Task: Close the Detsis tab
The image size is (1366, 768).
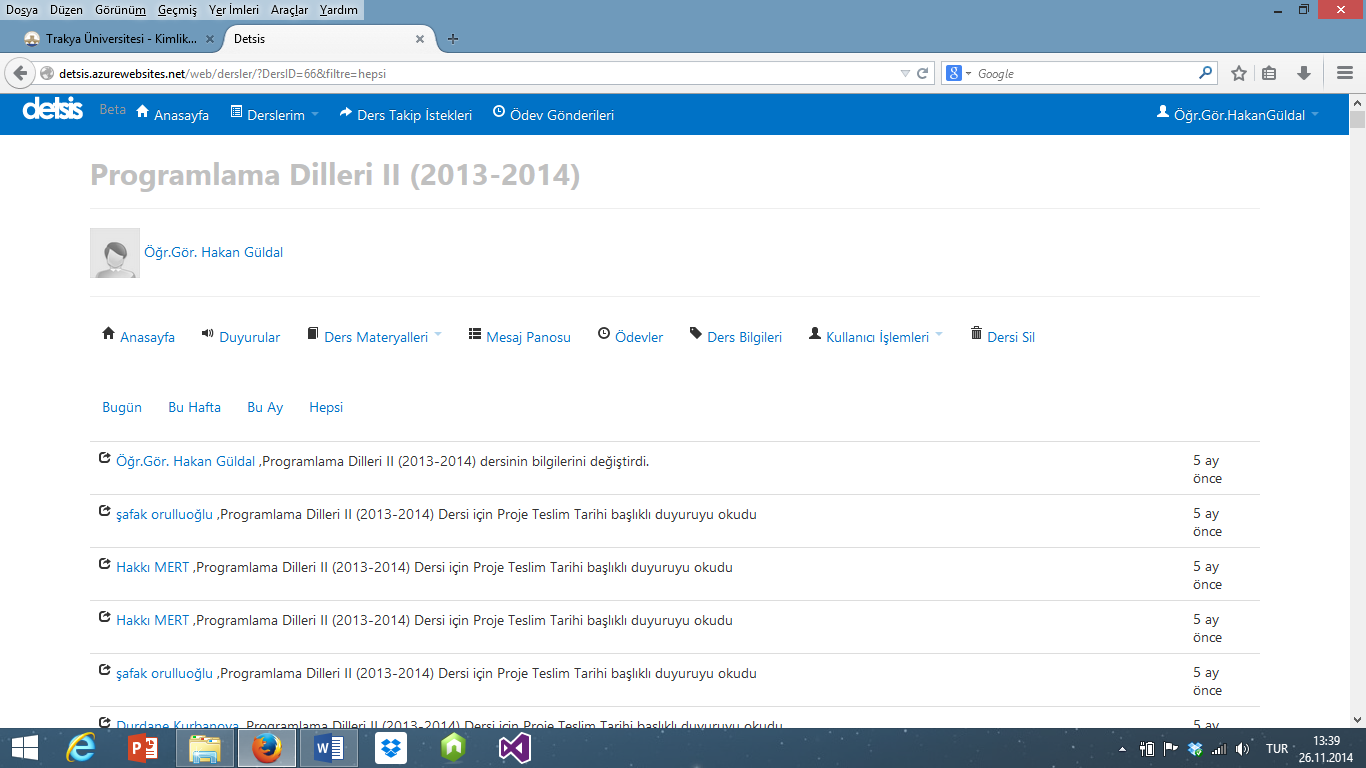Action: coord(420,39)
